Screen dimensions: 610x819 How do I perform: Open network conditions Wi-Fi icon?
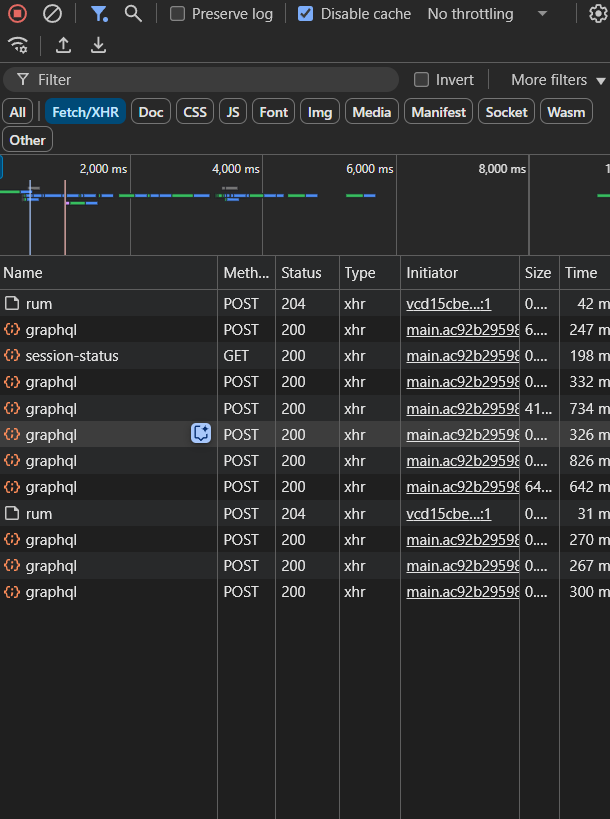coord(17,45)
